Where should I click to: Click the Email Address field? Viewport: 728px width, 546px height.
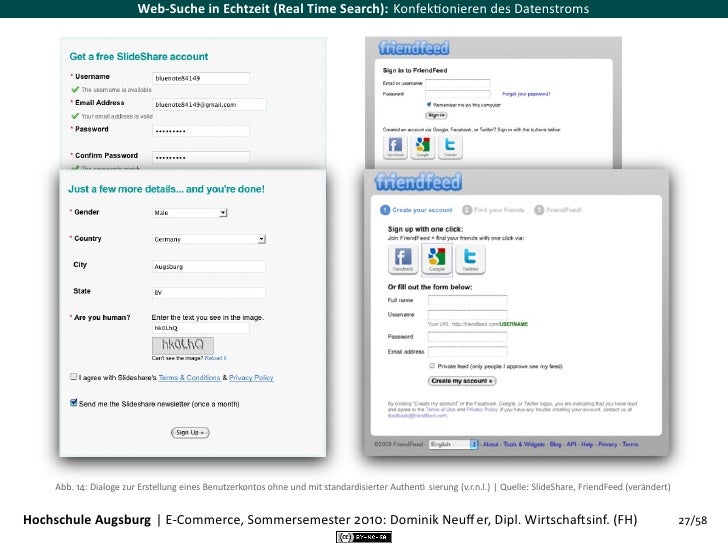[209, 104]
